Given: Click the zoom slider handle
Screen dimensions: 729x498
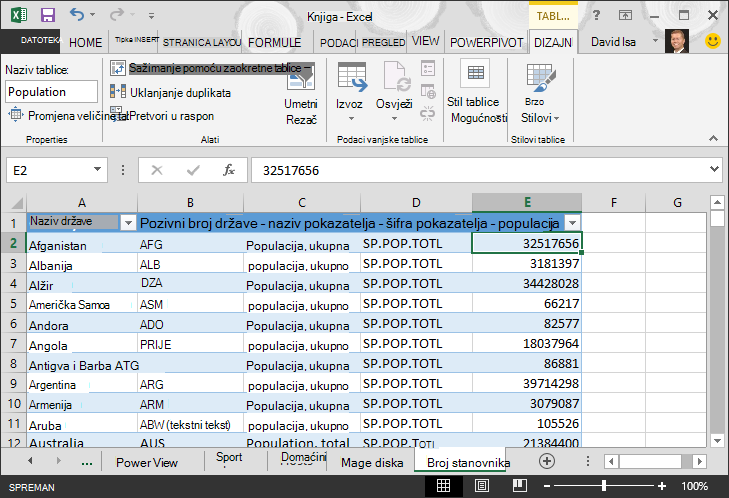Looking at the screenshot, I should (x=603, y=486).
